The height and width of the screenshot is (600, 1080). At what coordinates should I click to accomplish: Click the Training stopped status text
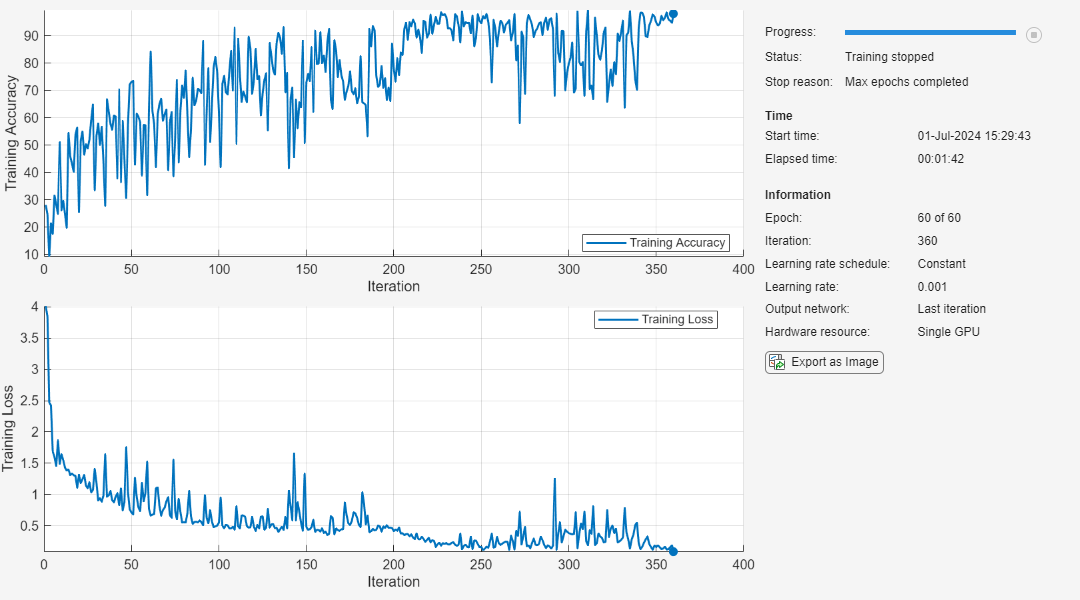[x=889, y=56]
